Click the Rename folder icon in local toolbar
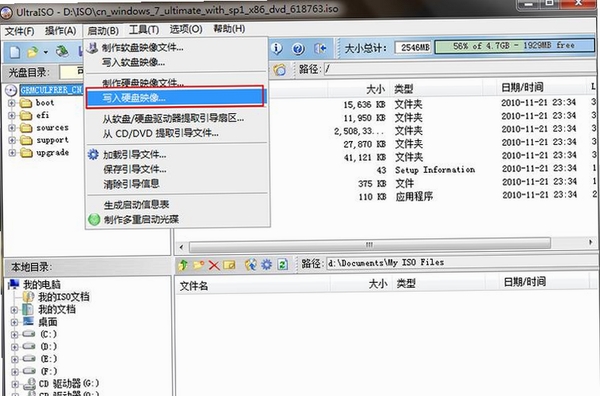Viewport: 600px width, 396px height. [x=229, y=265]
